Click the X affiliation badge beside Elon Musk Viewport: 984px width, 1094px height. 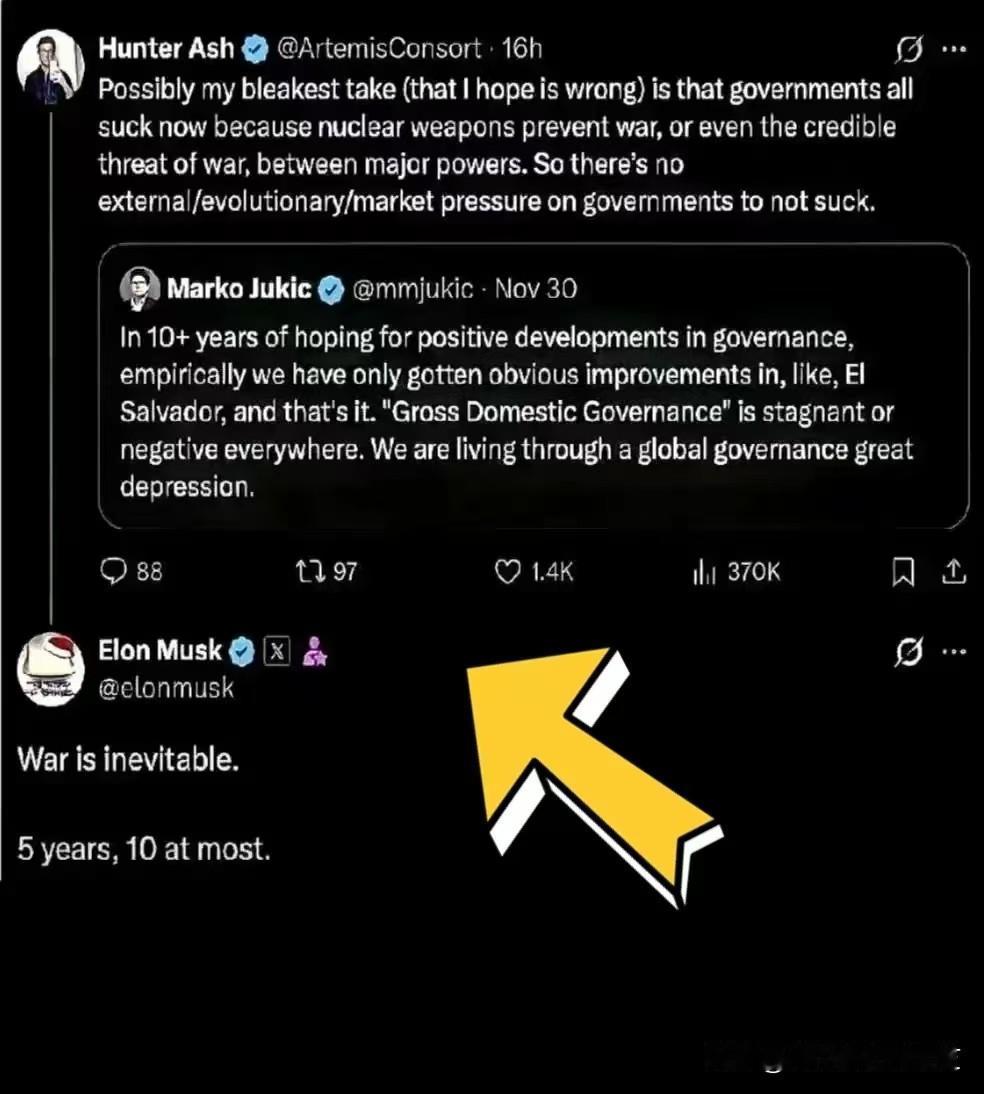[x=277, y=652]
